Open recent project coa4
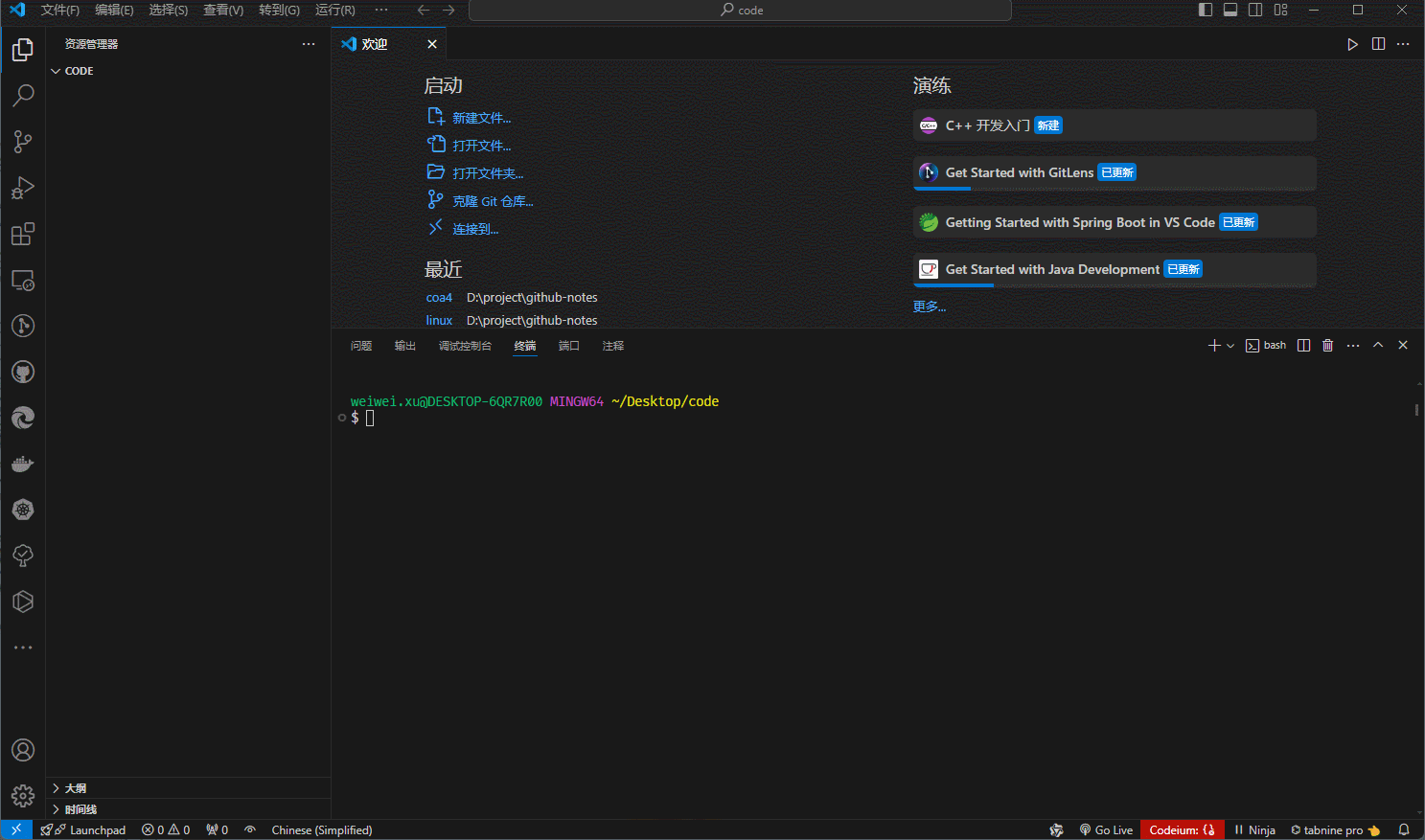Viewport: 1425px width, 840px height. pos(439,297)
